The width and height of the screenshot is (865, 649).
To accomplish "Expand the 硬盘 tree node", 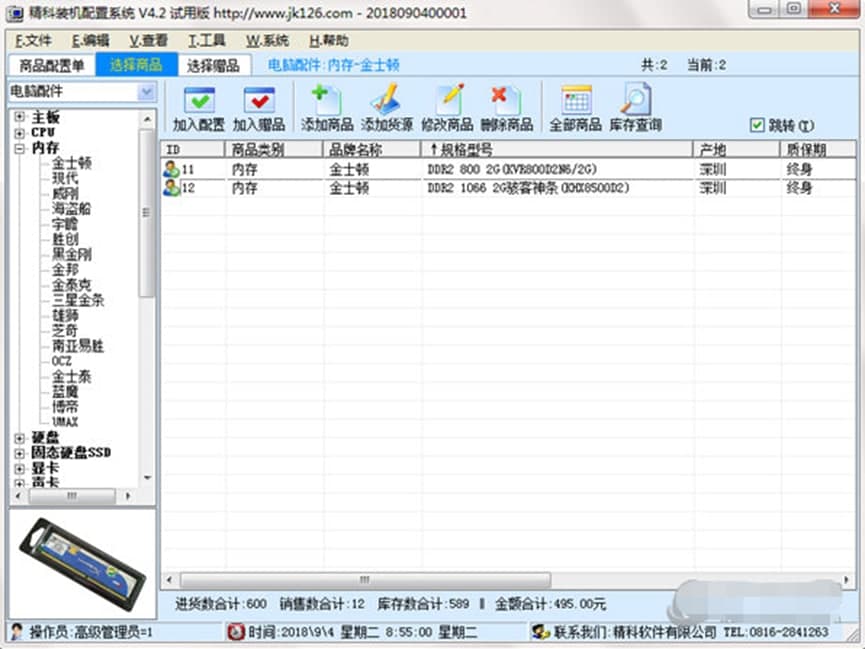I will pyautogui.click(x=20, y=438).
